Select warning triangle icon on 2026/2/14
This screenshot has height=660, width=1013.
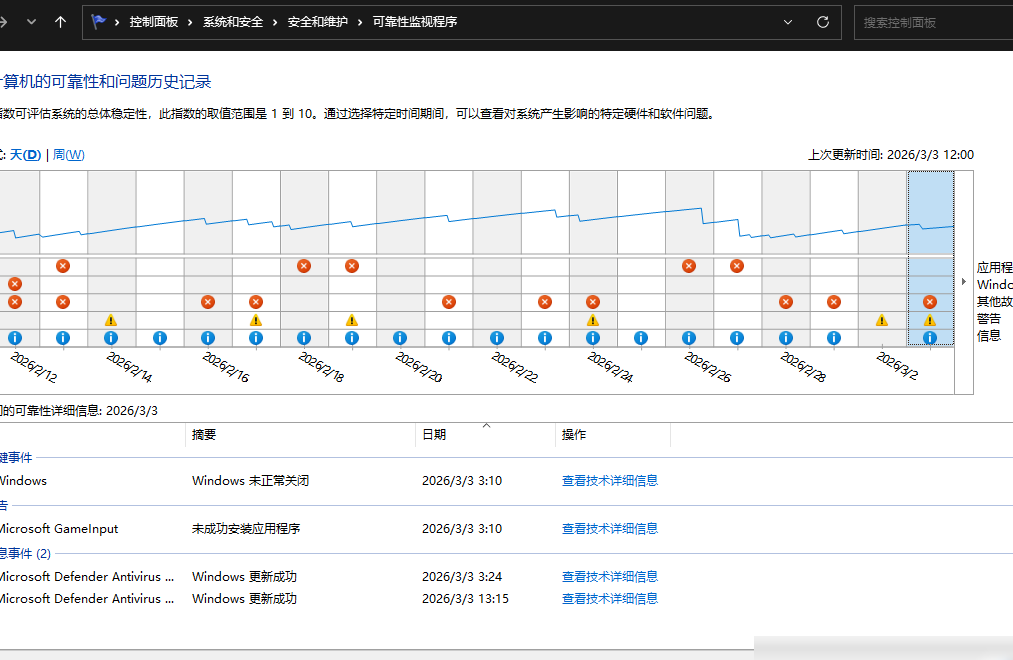111,320
